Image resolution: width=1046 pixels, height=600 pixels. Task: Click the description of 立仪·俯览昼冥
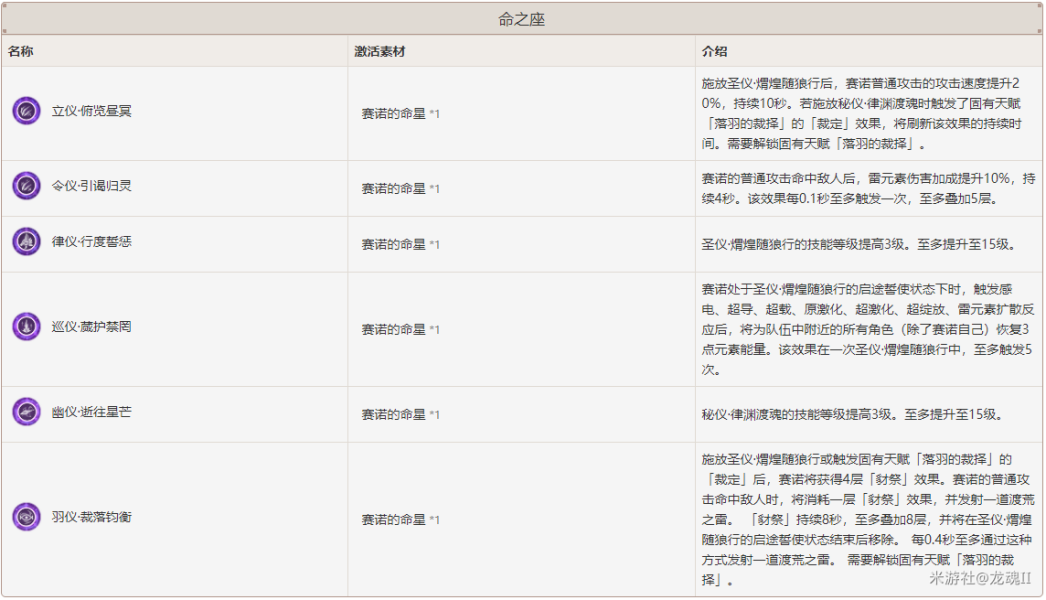coord(861,113)
